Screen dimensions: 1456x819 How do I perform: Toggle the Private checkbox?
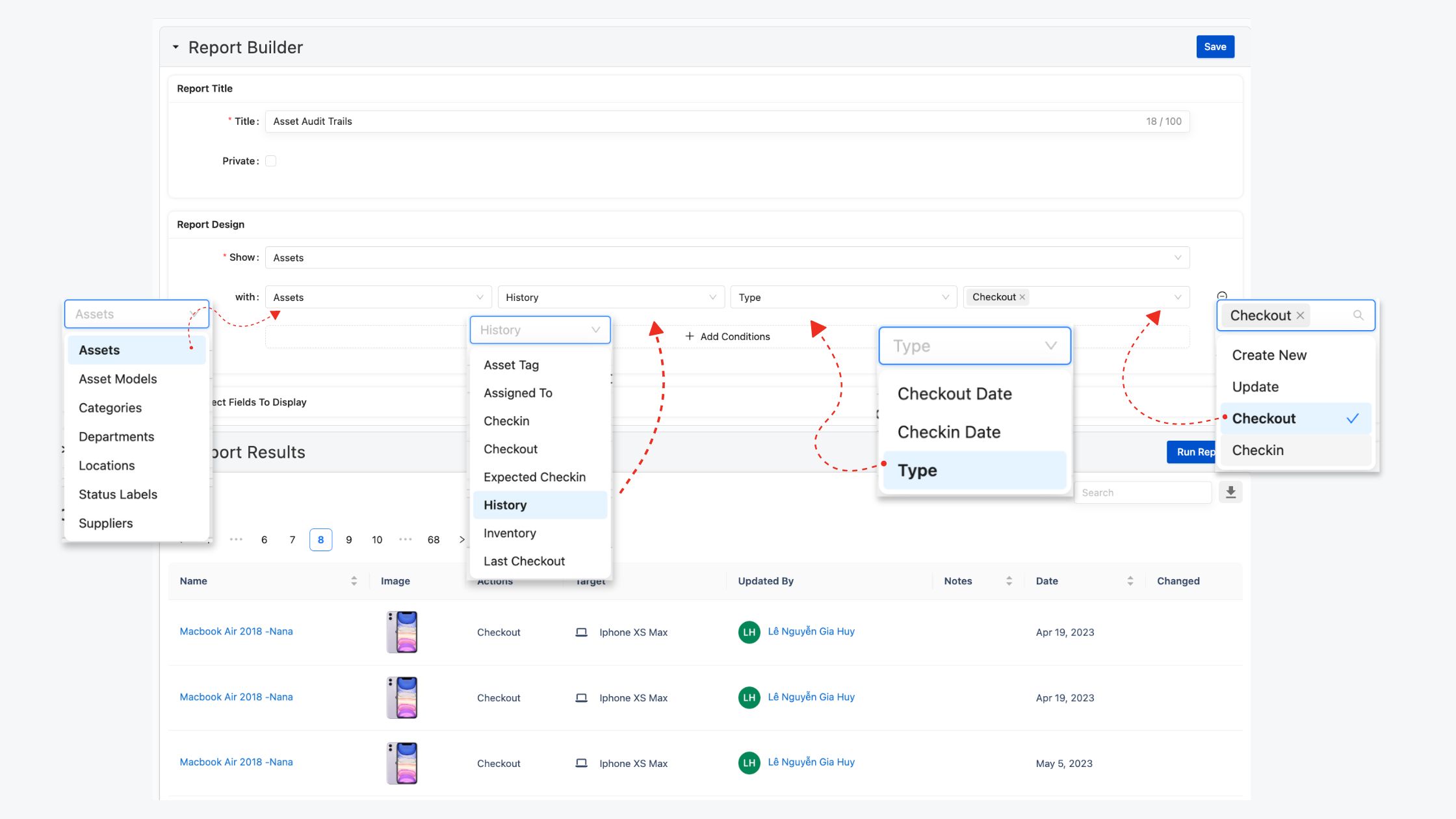click(x=271, y=161)
